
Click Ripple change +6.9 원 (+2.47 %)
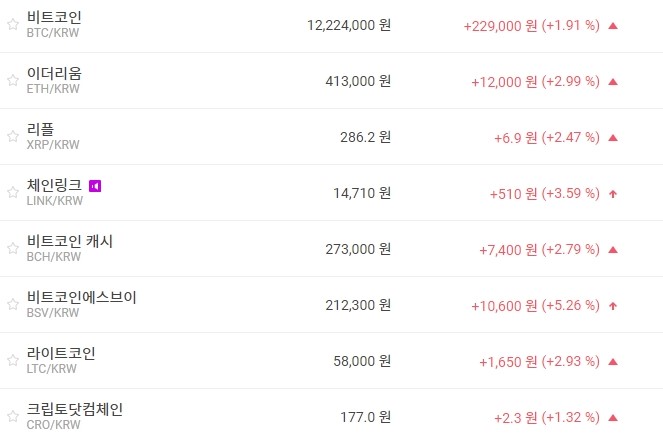547,137
